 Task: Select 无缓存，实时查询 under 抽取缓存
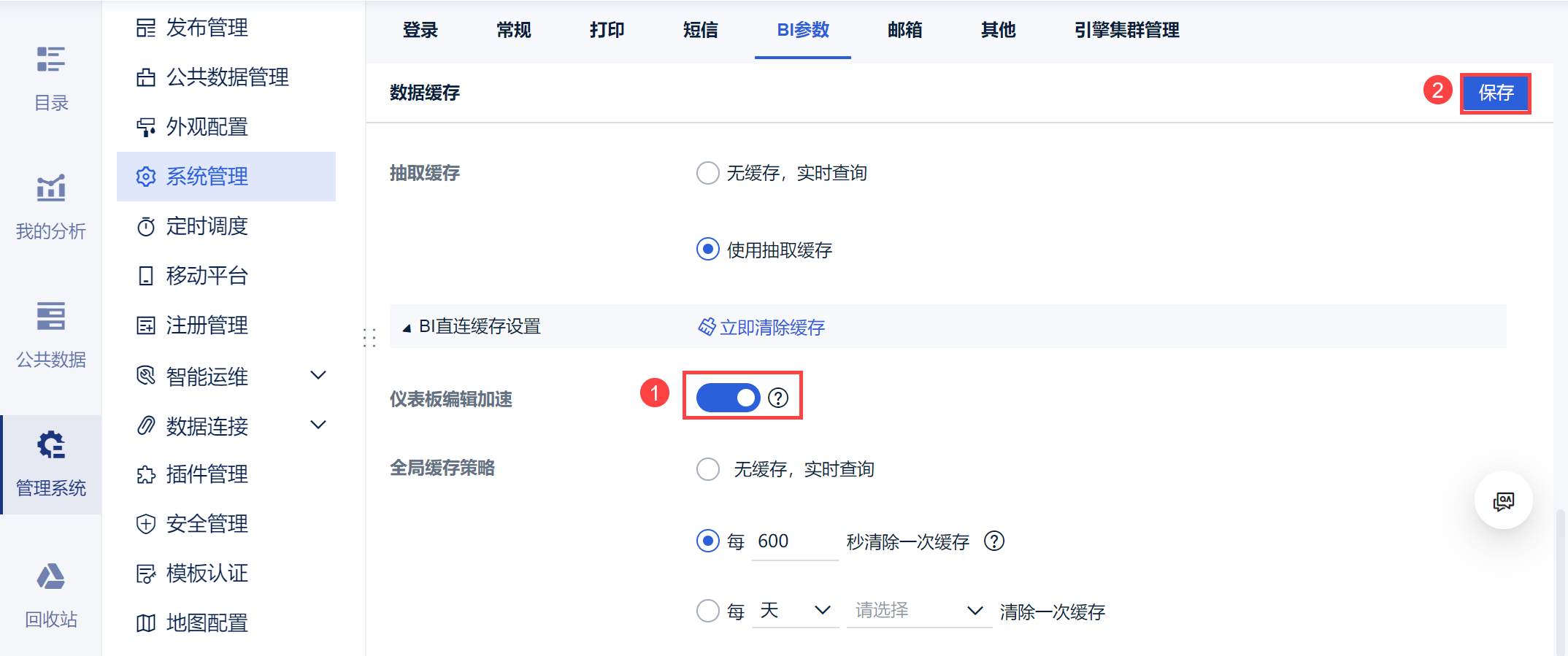[708, 173]
